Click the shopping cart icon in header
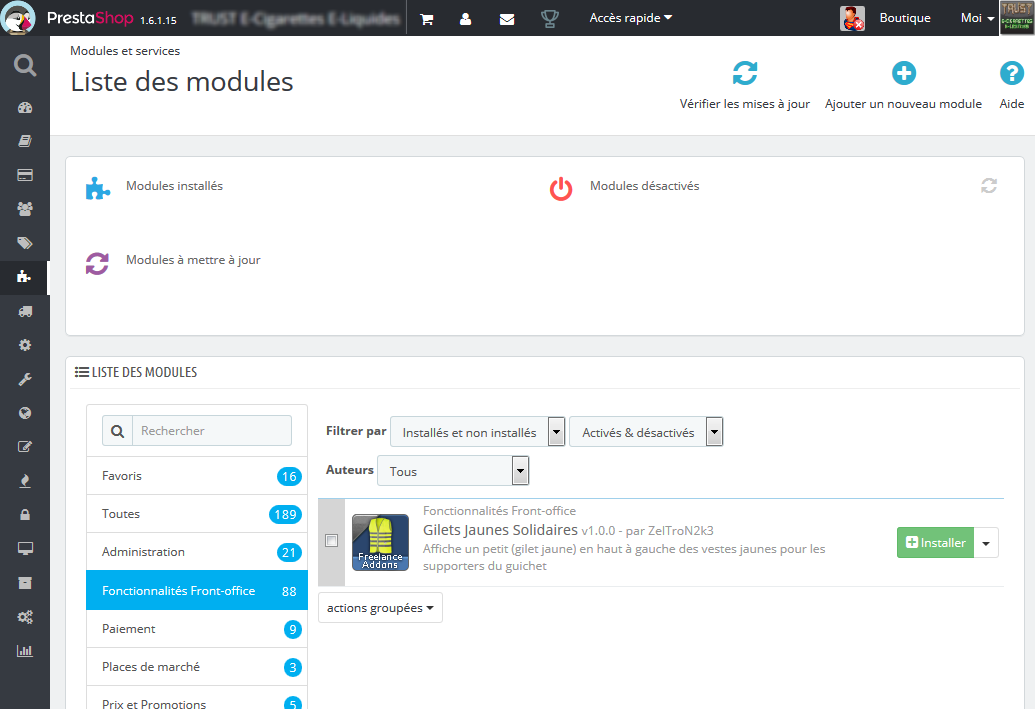Viewport: 1035px width, 709px height. coord(426,18)
